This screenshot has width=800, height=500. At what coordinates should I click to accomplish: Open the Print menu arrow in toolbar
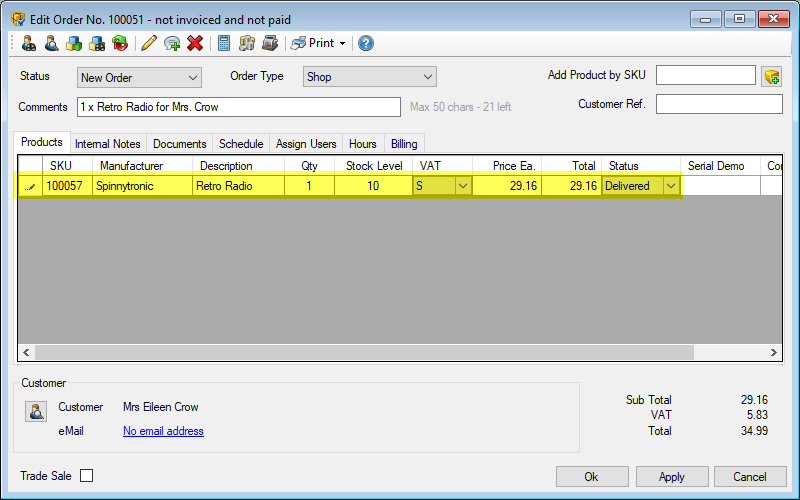coord(342,43)
